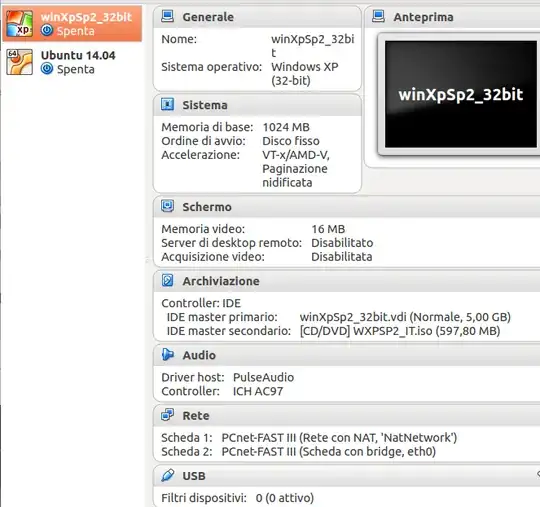Screen dimensions: 540x507
Task: Click the Server di desktop remoto Disabilitato value
Action: pyautogui.click(x=342, y=243)
